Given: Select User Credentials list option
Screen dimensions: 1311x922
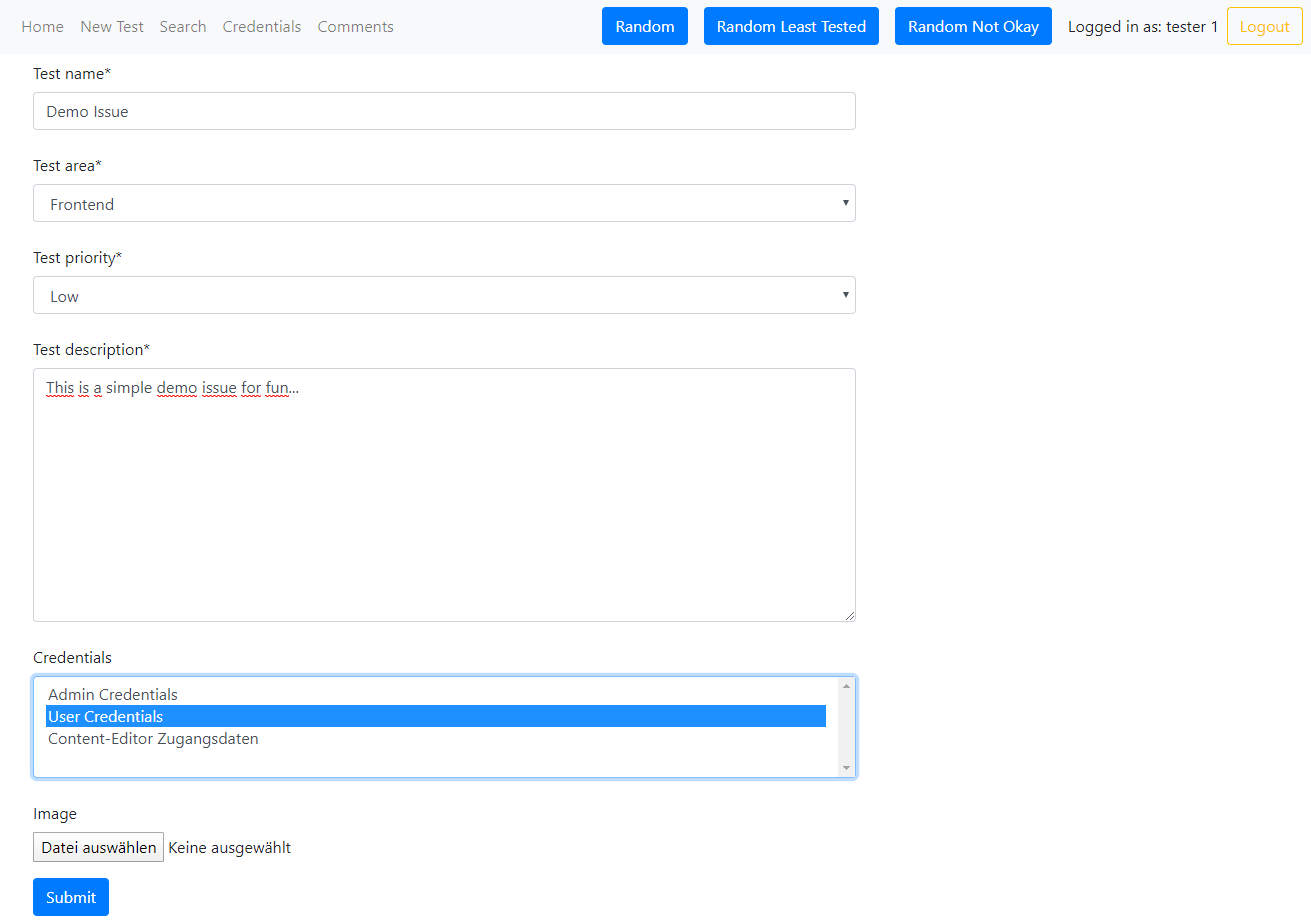Looking at the screenshot, I should [106, 717].
